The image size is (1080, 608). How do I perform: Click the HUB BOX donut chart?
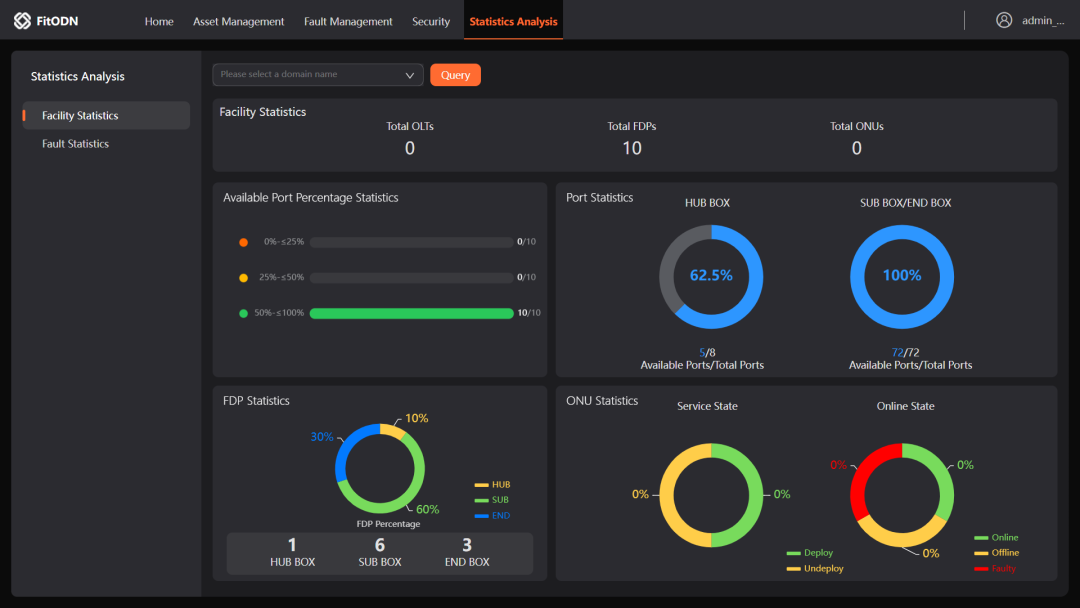[711, 276]
